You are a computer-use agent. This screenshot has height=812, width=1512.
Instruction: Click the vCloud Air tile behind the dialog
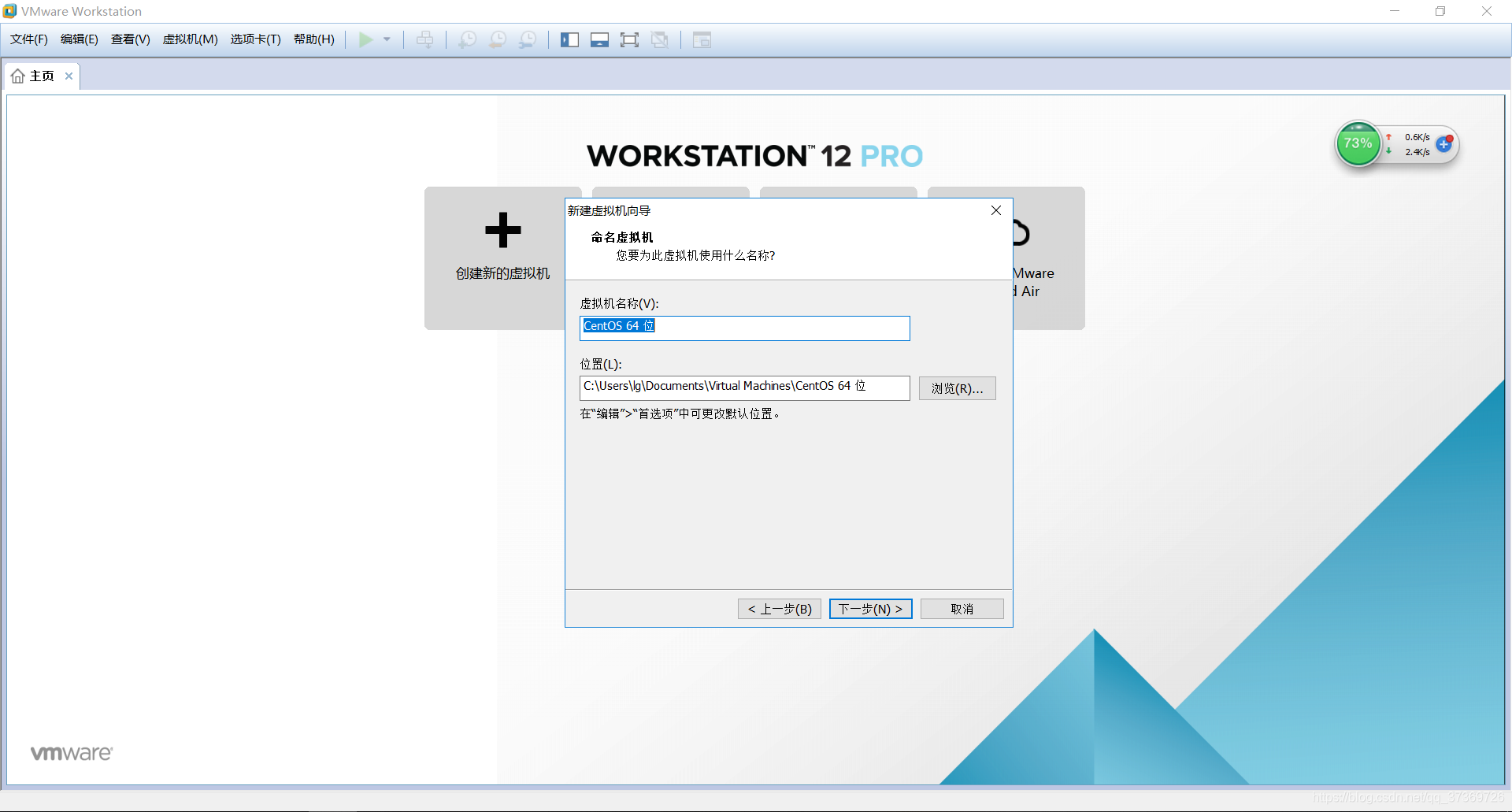click(x=1049, y=258)
